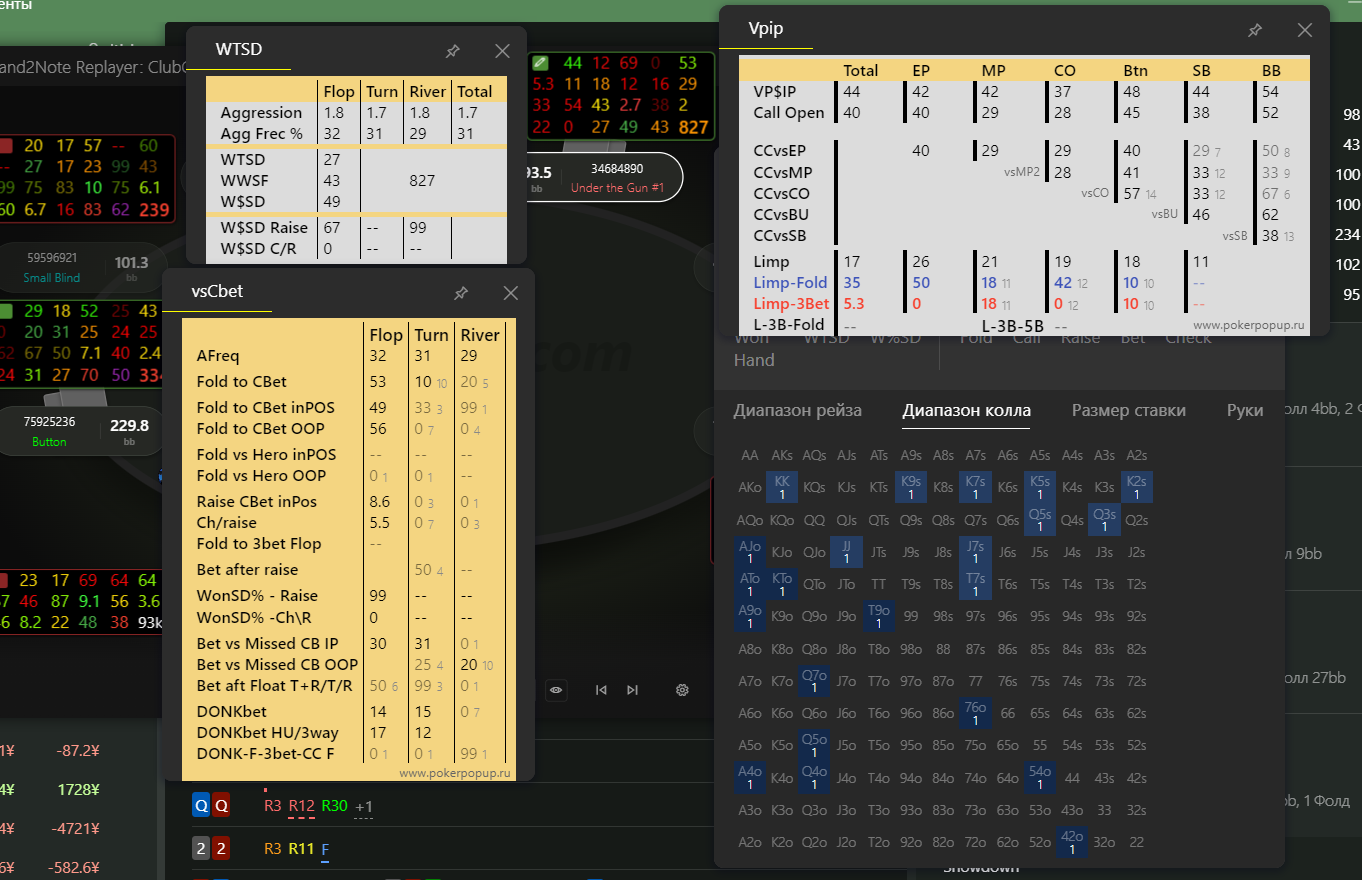Close the Vpip popup
Viewport: 1362px width, 880px height.
click(1305, 31)
